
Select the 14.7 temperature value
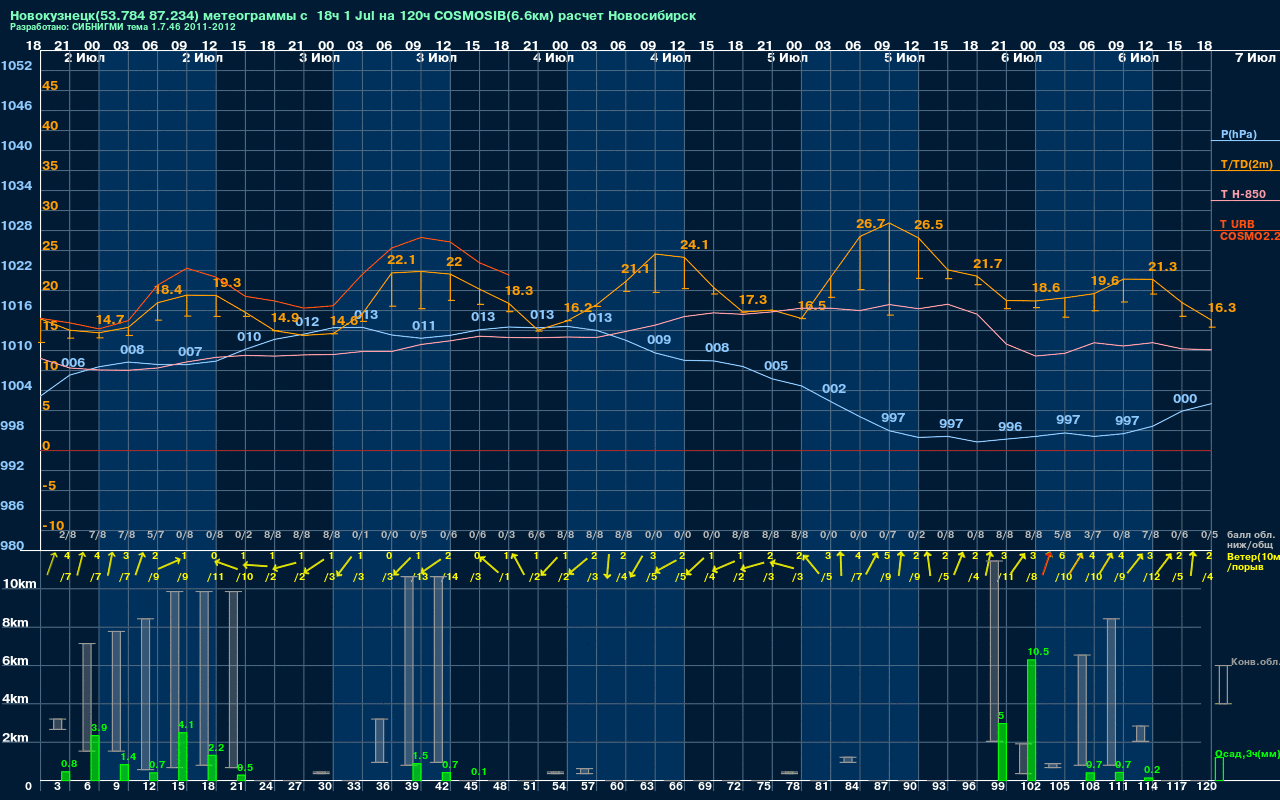110,320
